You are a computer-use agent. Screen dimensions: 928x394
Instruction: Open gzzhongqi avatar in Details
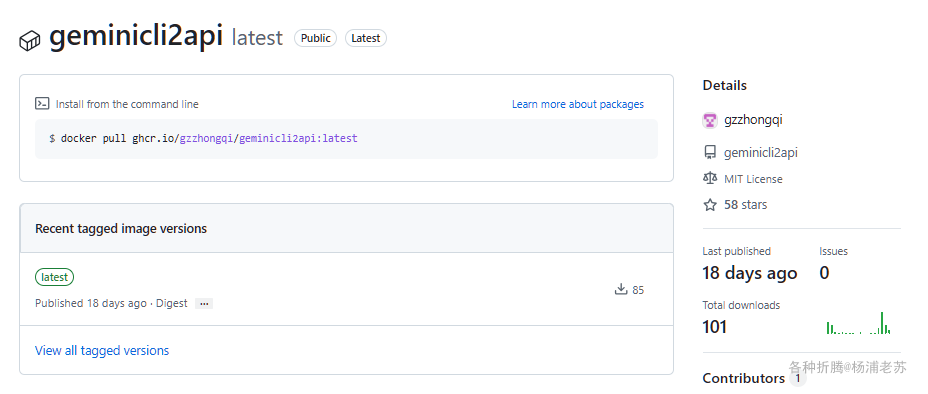click(x=710, y=120)
